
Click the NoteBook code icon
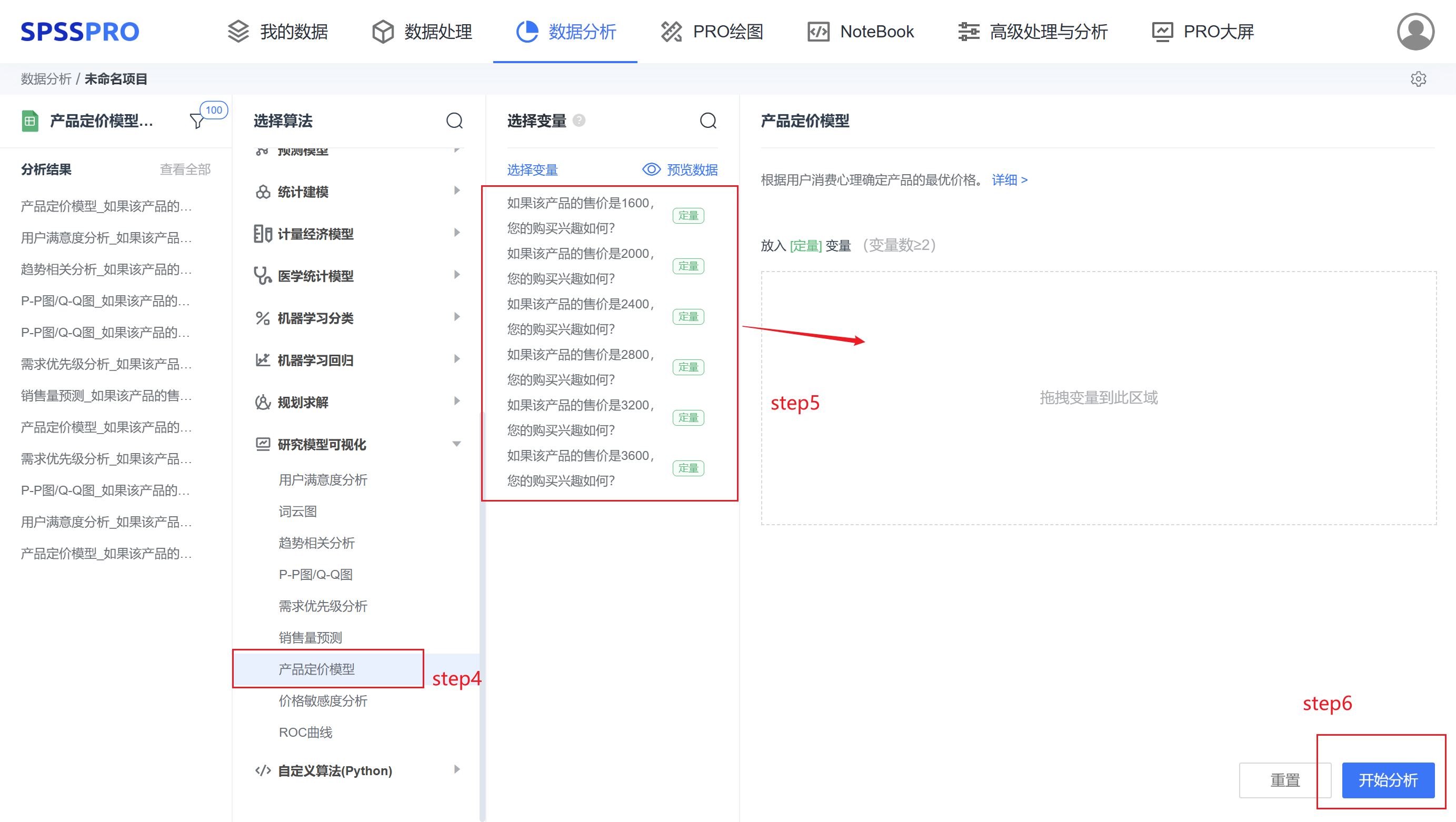click(819, 32)
